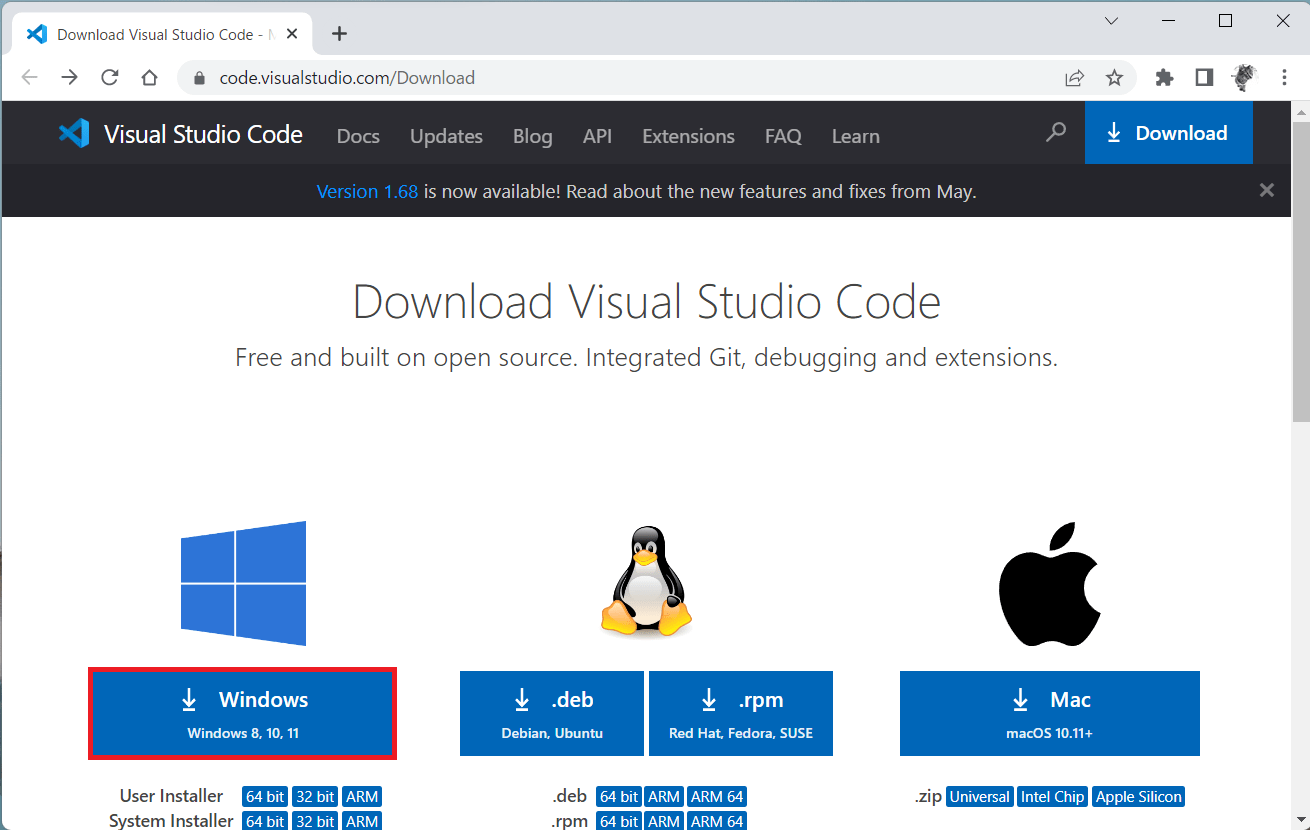This screenshot has width=1310, height=830.
Task: Go back using the browser arrow
Action: (x=30, y=77)
